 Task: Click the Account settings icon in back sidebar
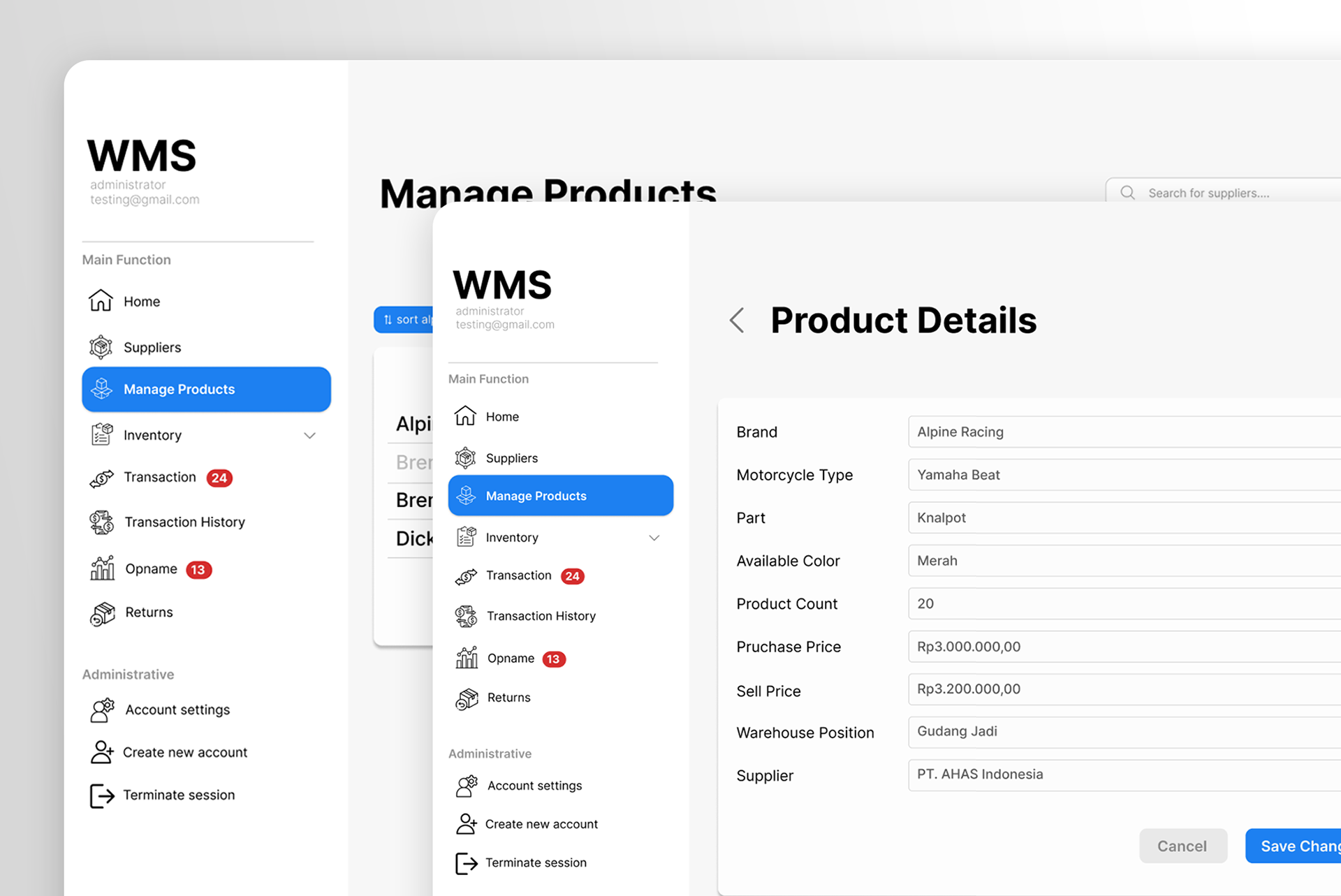pyautogui.click(x=102, y=710)
